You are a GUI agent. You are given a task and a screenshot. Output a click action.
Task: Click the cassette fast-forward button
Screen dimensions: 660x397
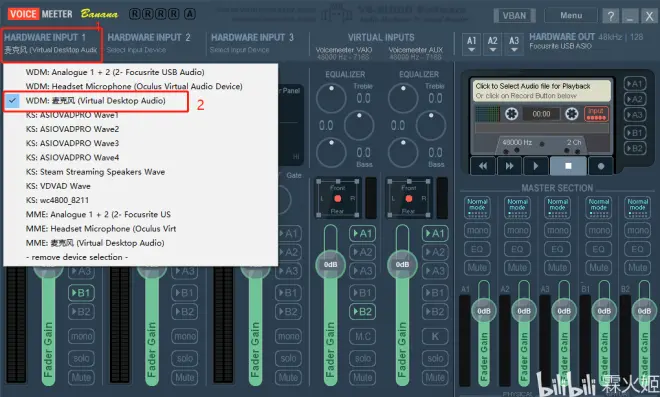click(x=509, y=166)
